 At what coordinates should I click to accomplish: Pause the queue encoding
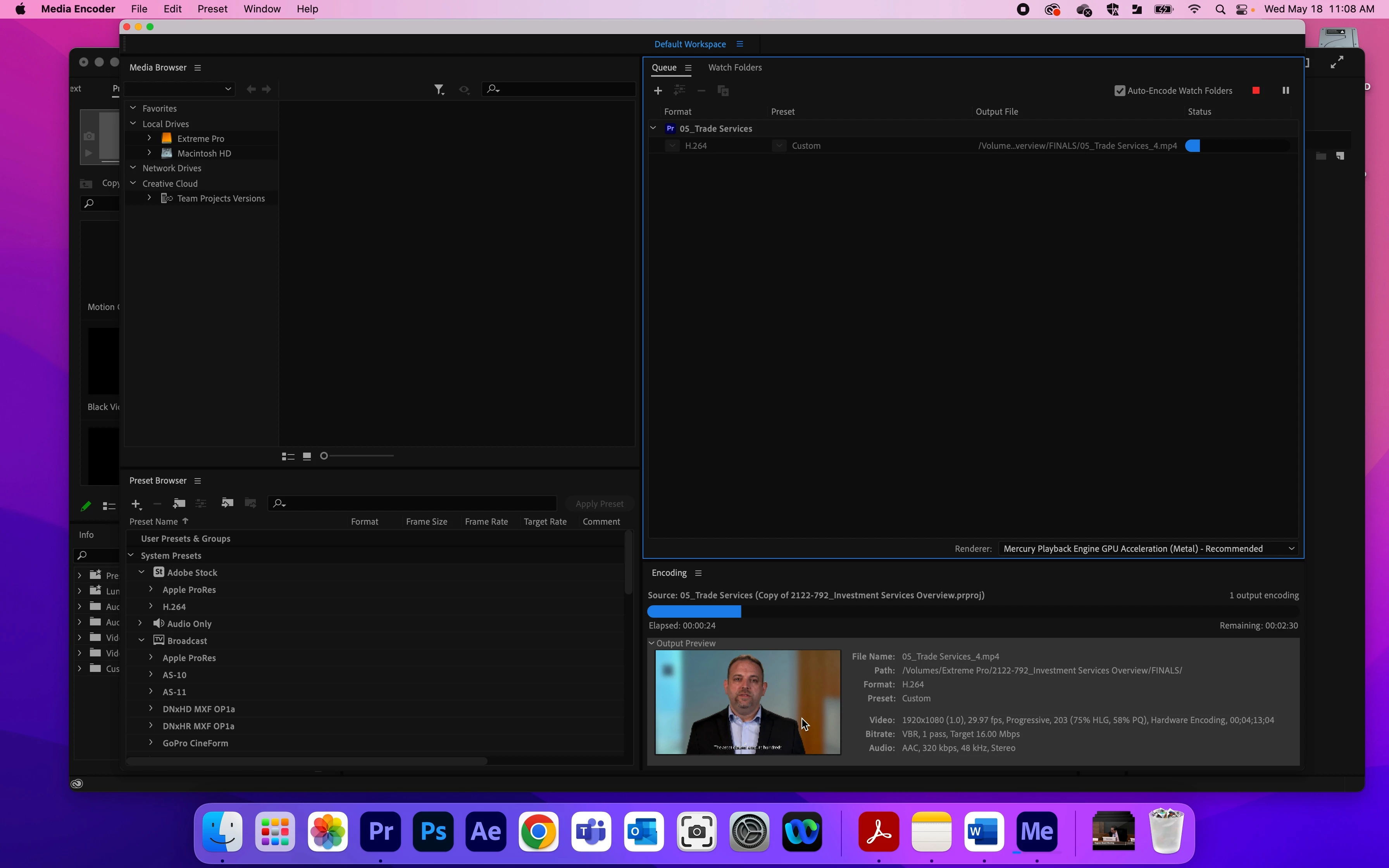1286,91
